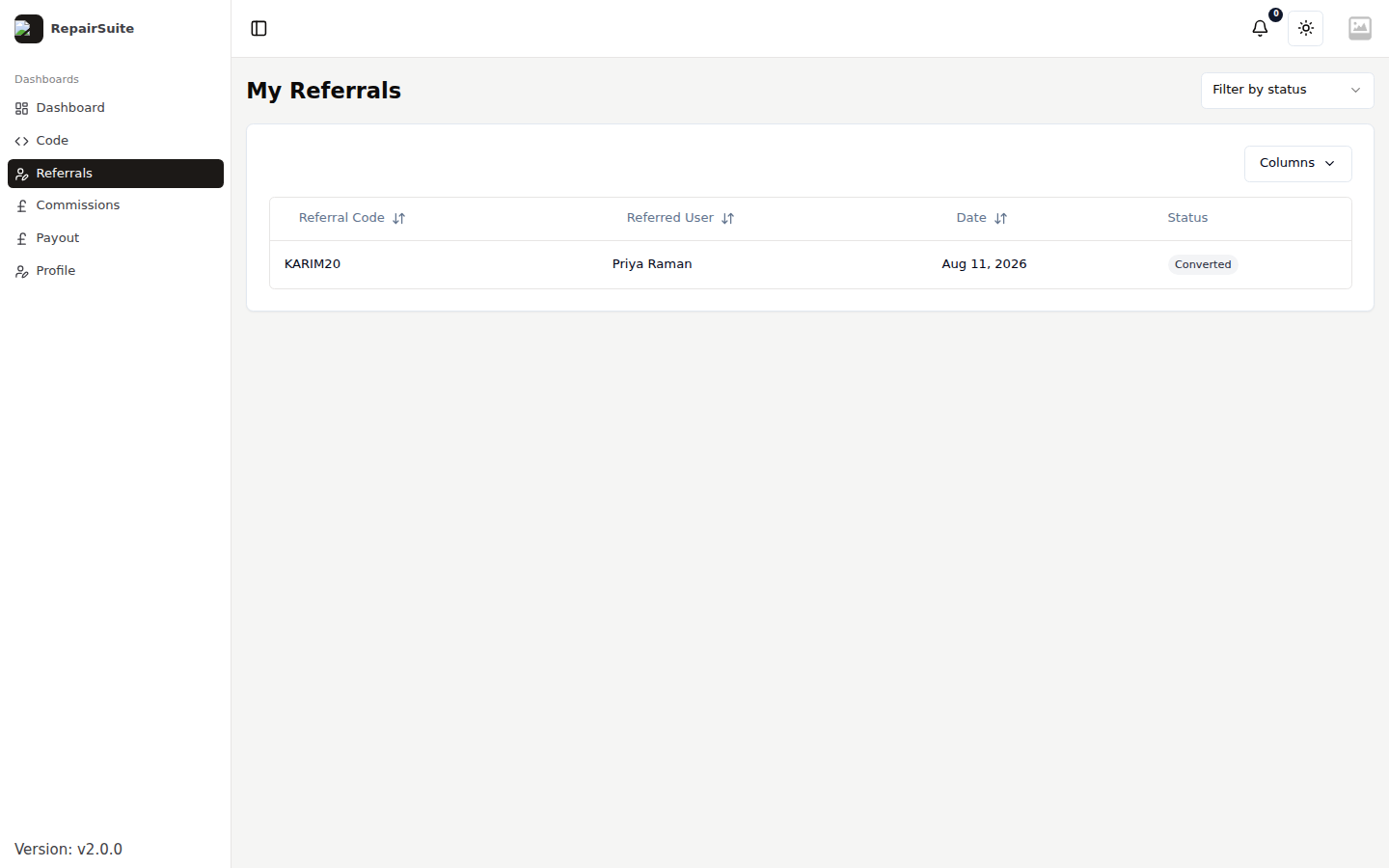Click the Aug 11, 2026 date cell
Screen dimensions: 1389x868
coord(984,264)
